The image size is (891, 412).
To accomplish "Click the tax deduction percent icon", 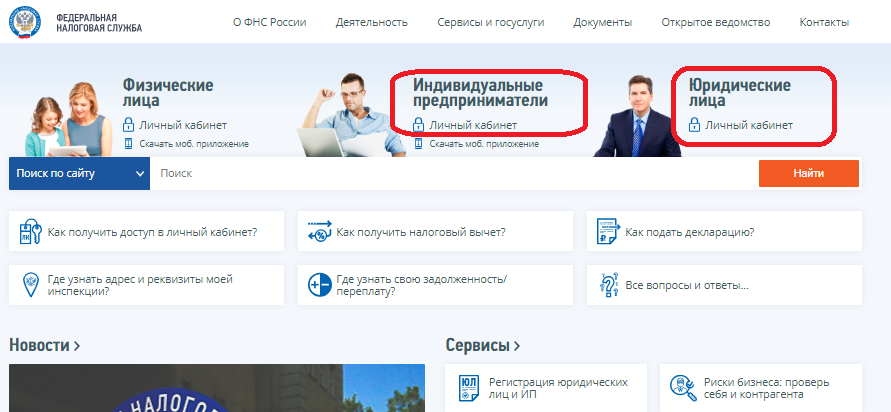I will pyautogui.click(x=320, y=232).
